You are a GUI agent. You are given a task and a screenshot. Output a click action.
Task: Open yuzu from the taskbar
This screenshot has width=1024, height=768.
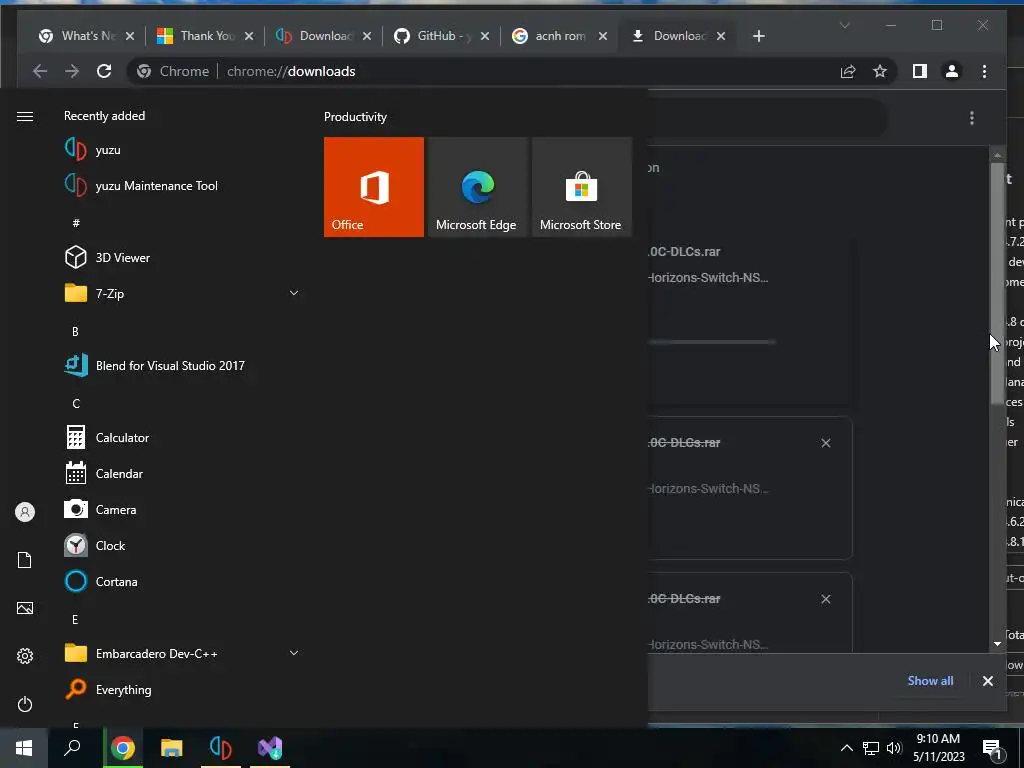click(221, 748)
